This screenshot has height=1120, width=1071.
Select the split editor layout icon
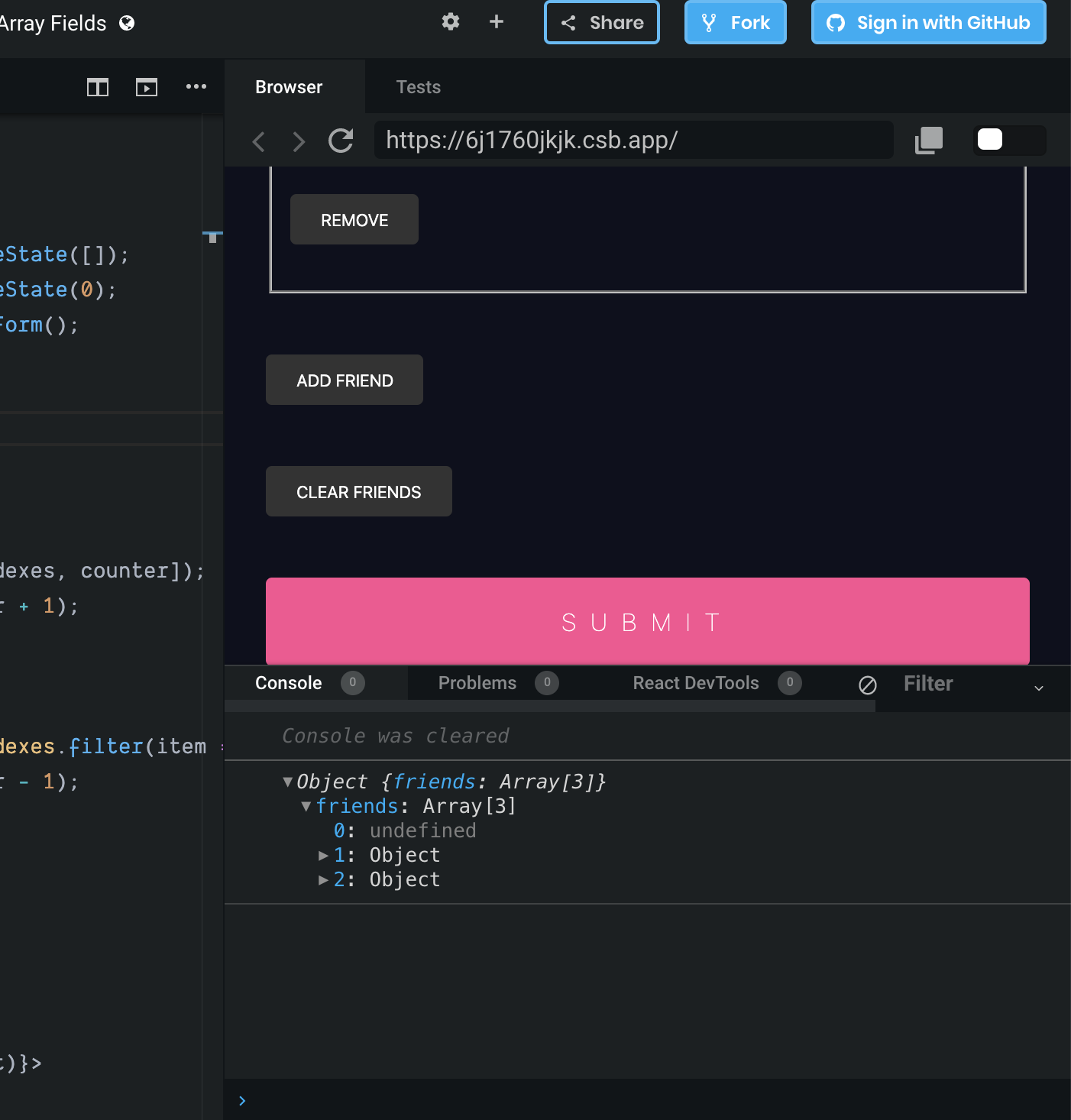tap(98, 87)
